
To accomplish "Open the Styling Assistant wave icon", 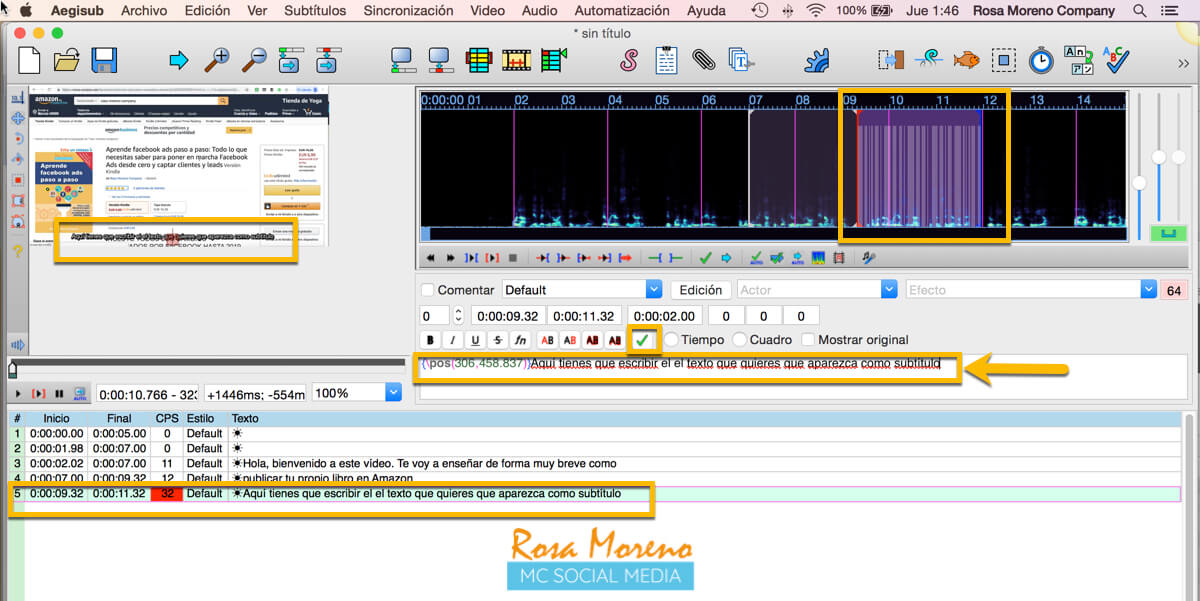I will point(930,60).
